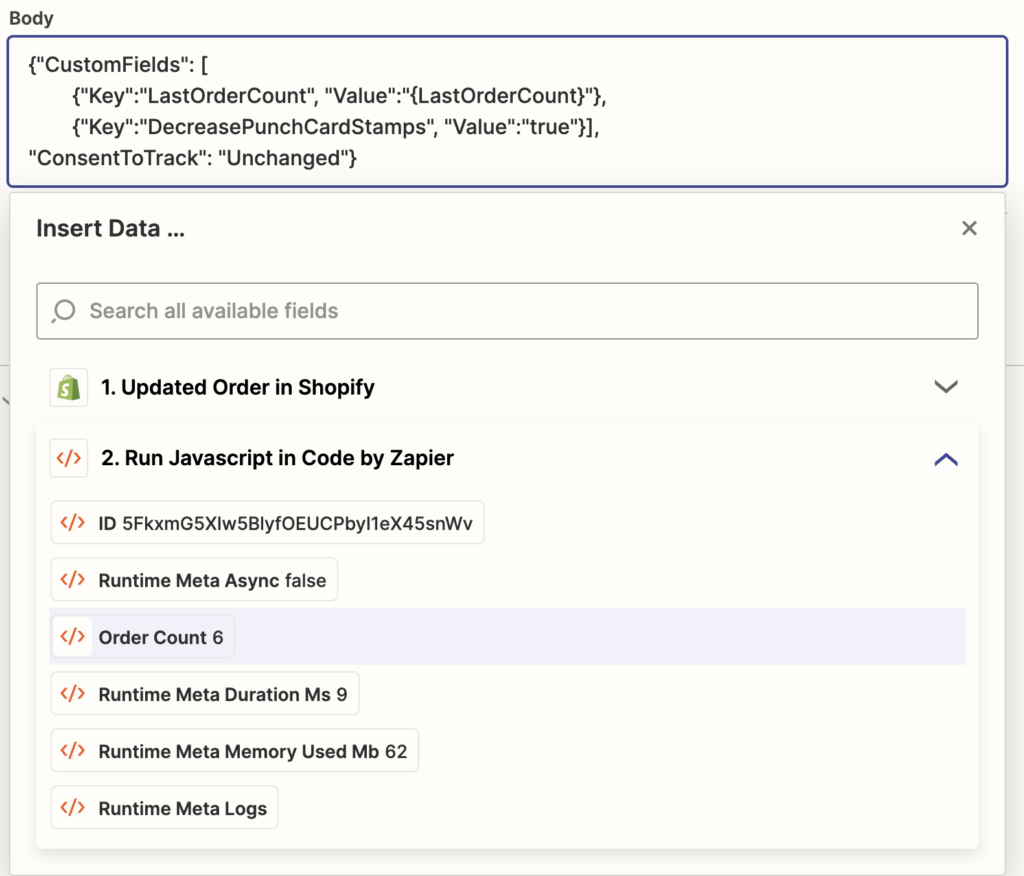Click the Search all available fields box

(x=507, y=311)
